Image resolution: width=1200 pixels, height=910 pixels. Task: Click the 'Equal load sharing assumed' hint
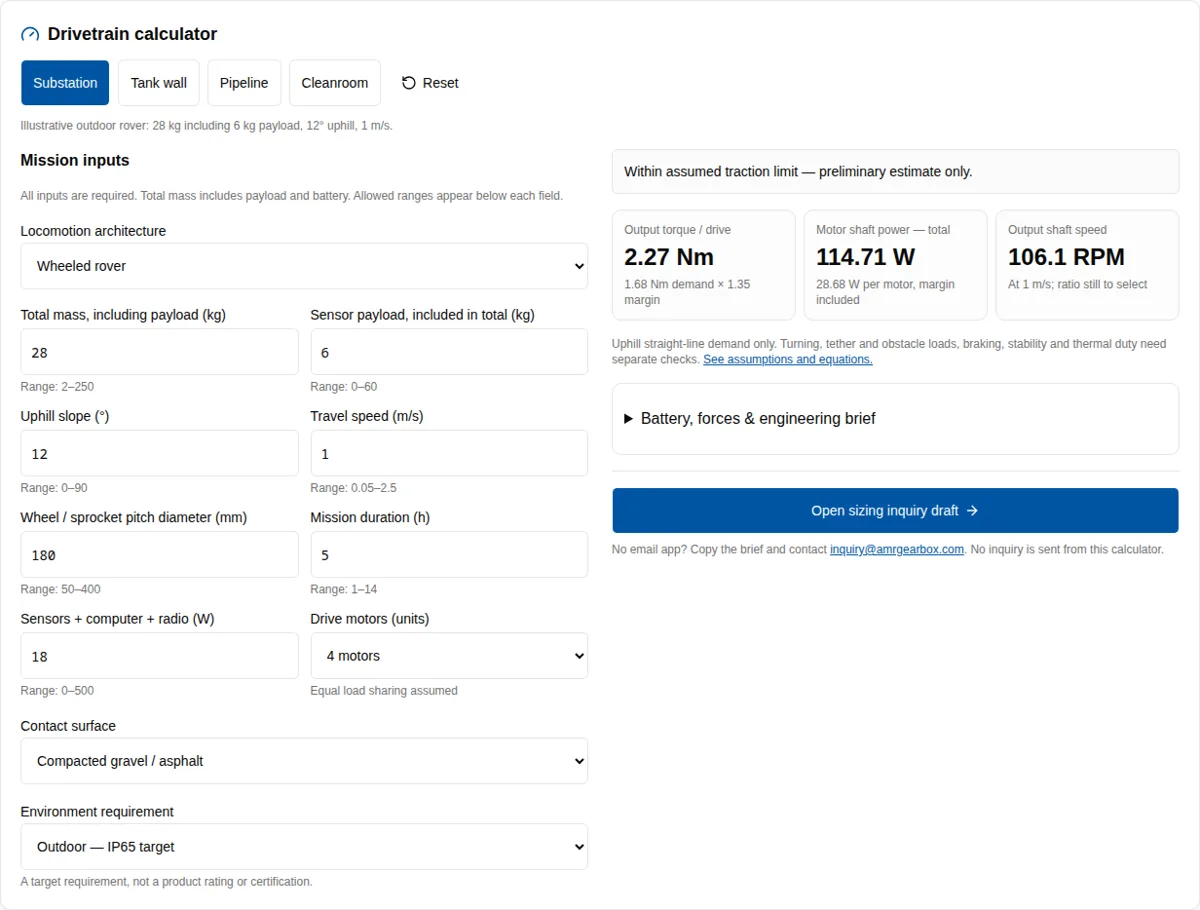click(x=384, y=691)
